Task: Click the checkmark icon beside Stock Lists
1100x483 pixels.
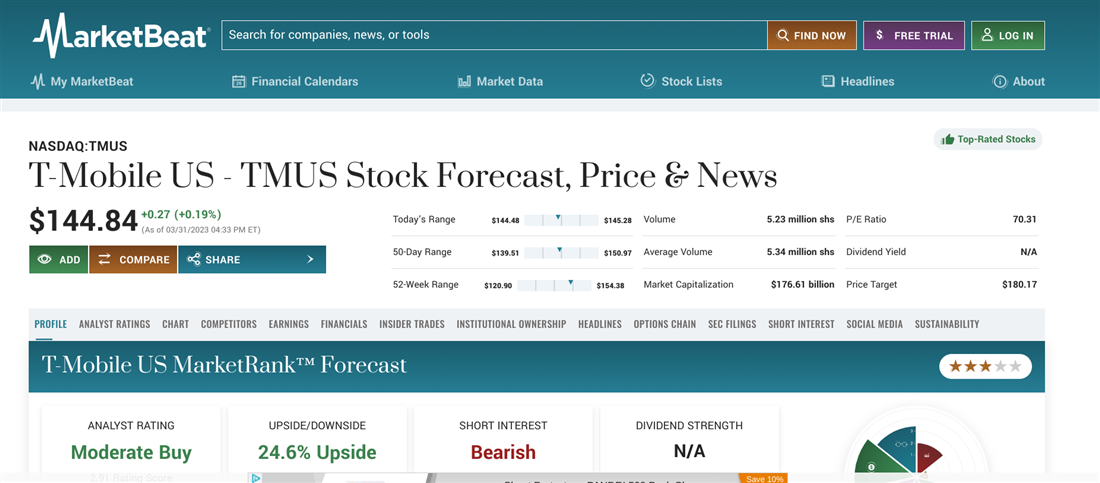Action: click(648, 81)
